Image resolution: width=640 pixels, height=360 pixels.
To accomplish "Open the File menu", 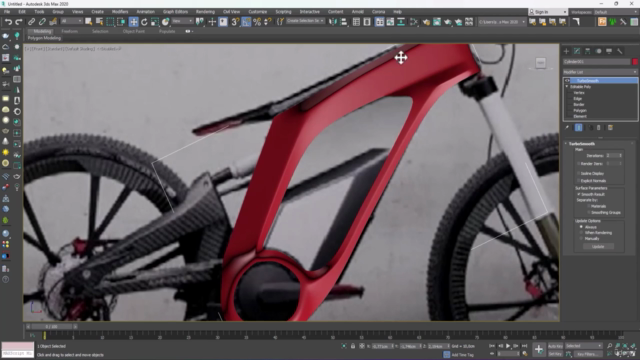I will 7,12.
